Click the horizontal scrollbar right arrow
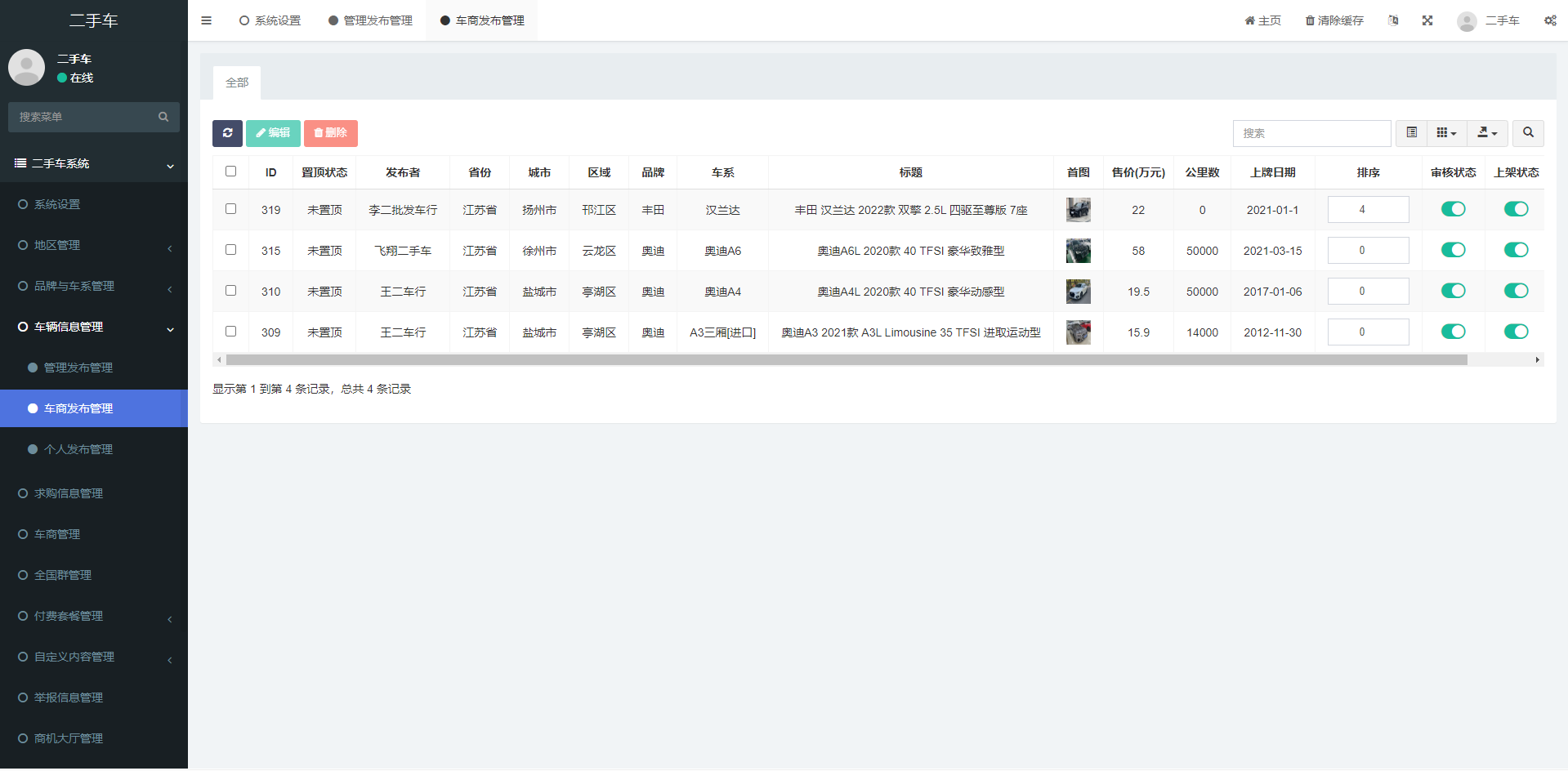Viewport: 1568px width, 771px height. (1537, 359)
